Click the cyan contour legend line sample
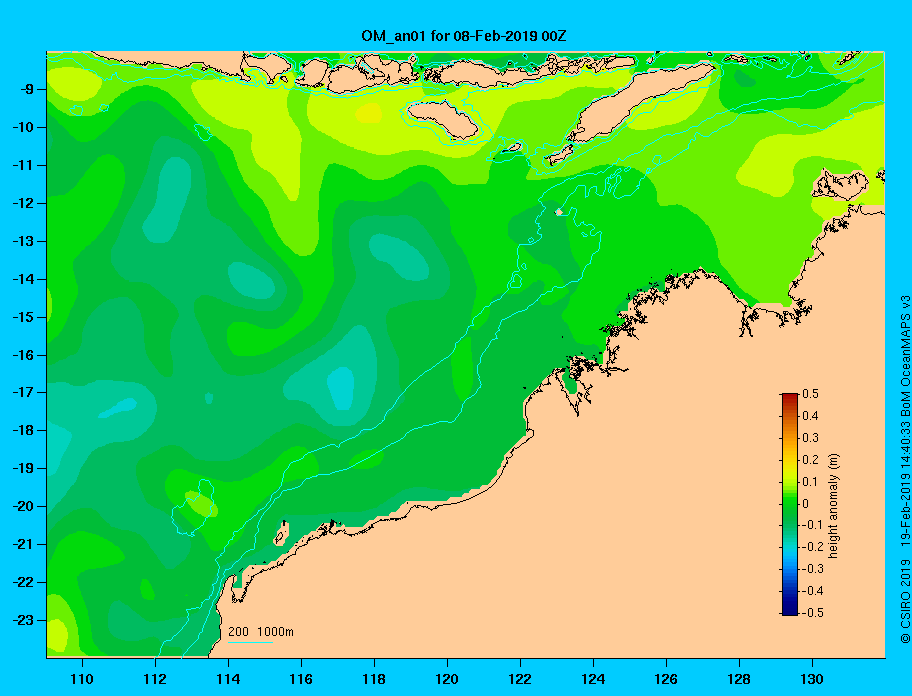This screenshot has width=912, height=696. pyautogui.click(x=251, y=643)
